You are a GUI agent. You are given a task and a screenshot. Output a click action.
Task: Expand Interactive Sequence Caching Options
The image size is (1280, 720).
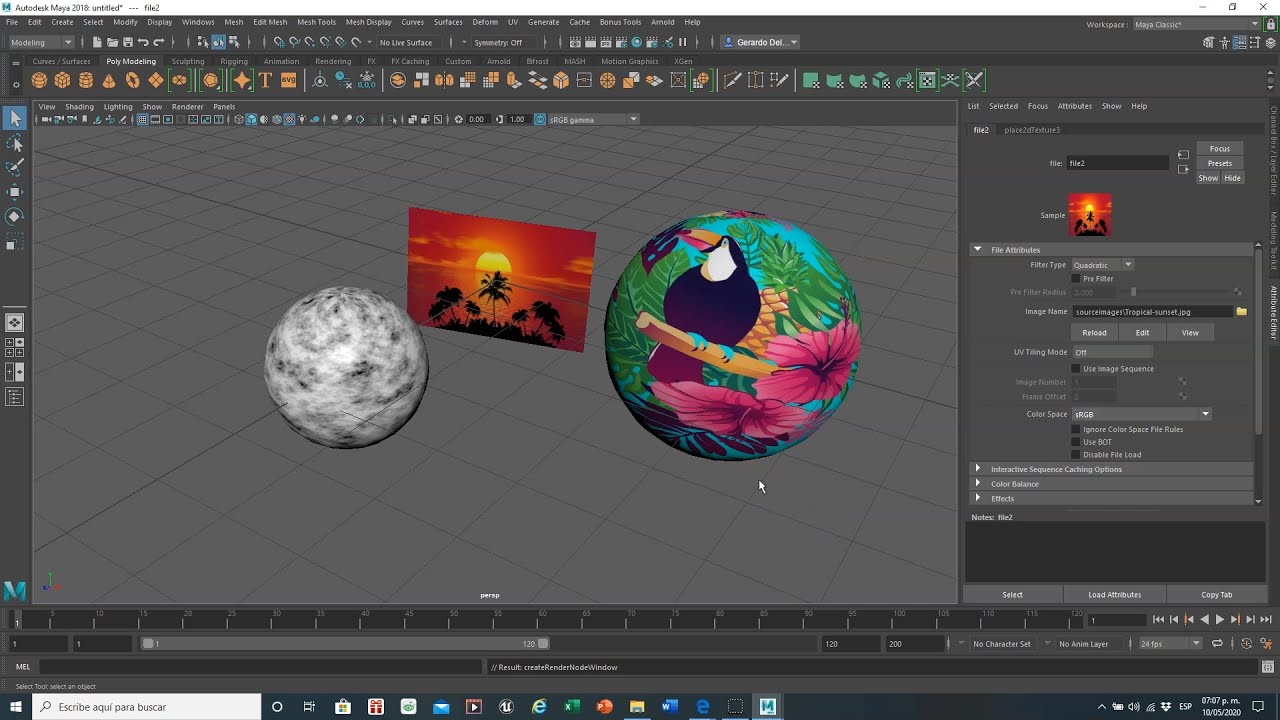978,469
